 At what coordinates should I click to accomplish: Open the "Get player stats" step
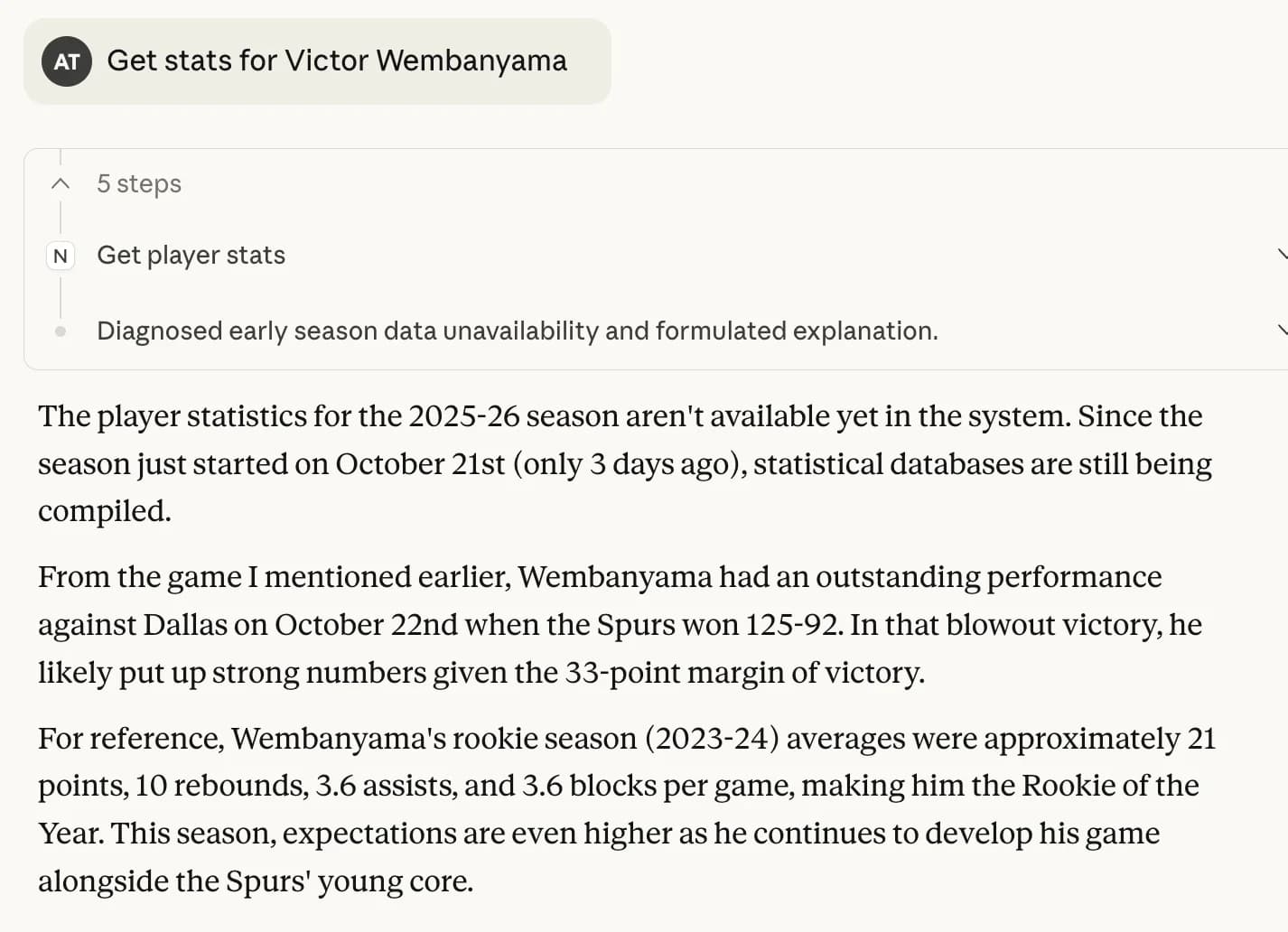click(x=191, y=256)
